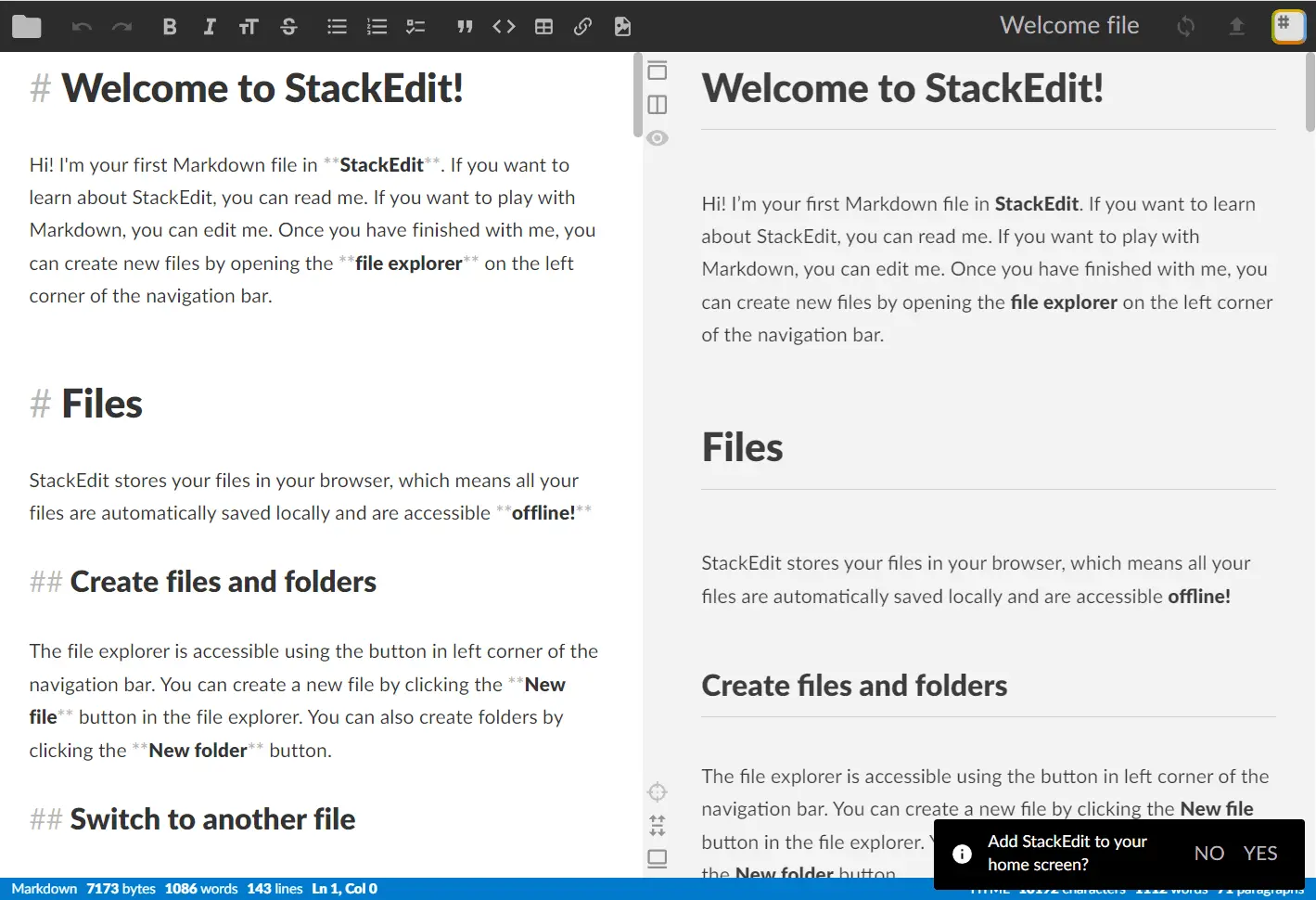Click the Welcome file title to rename it
1316x900 pixels.
[1069, 25]
